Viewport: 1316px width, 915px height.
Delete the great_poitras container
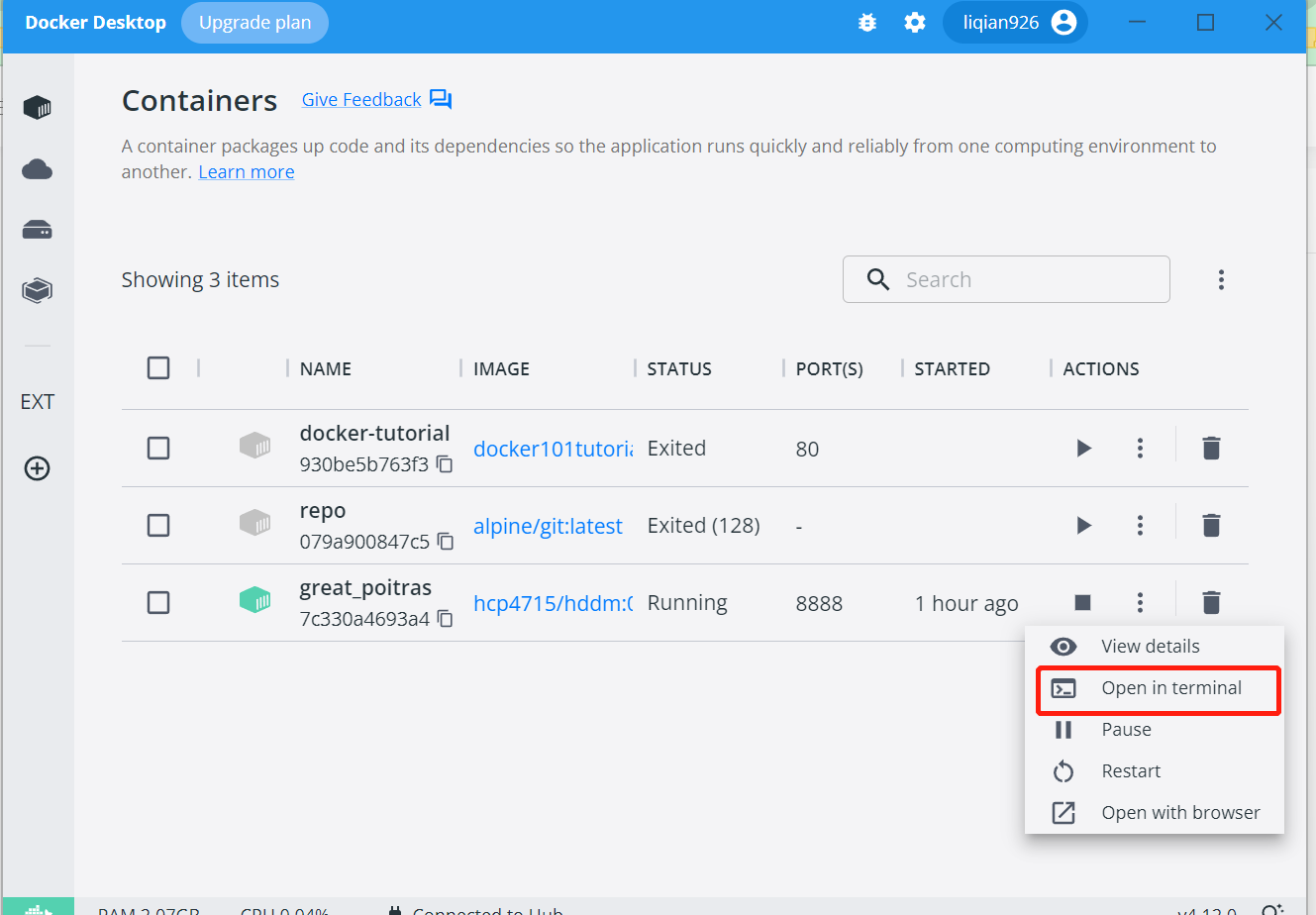pos(1211,602)
